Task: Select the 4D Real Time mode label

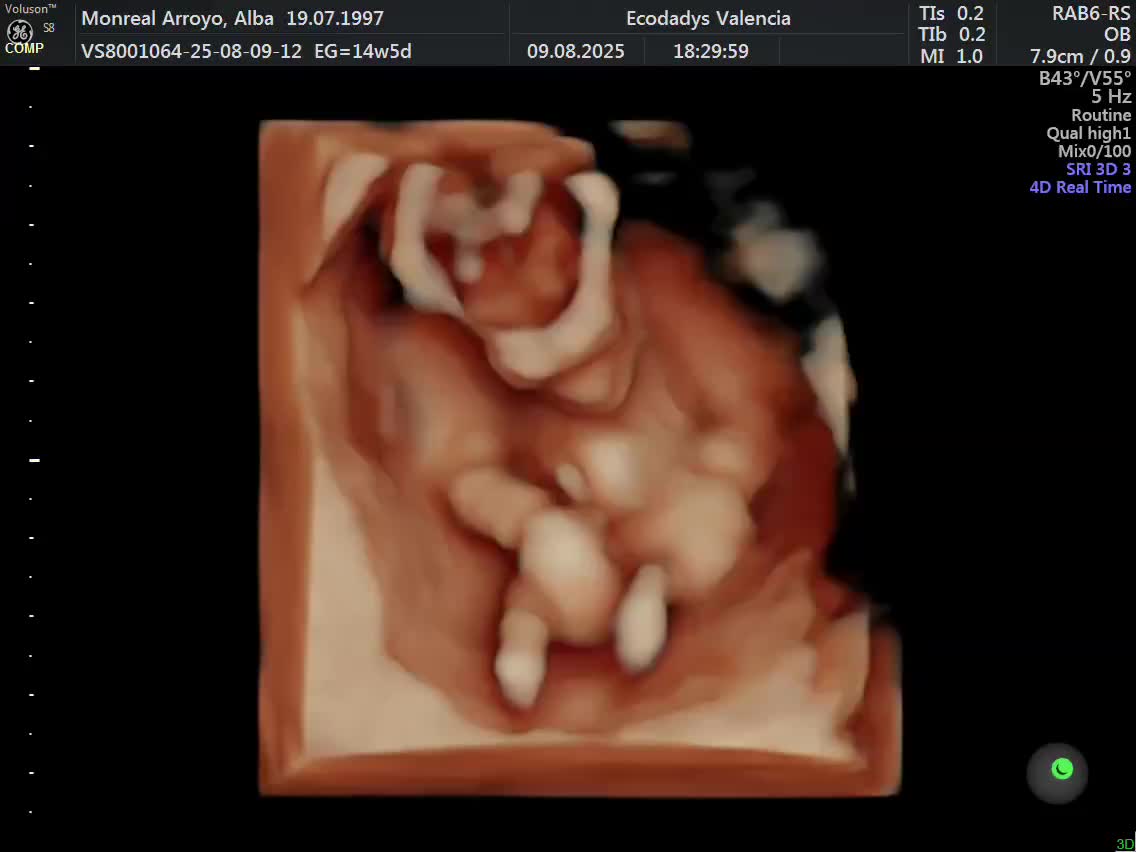Action: tap(1080, 187)
